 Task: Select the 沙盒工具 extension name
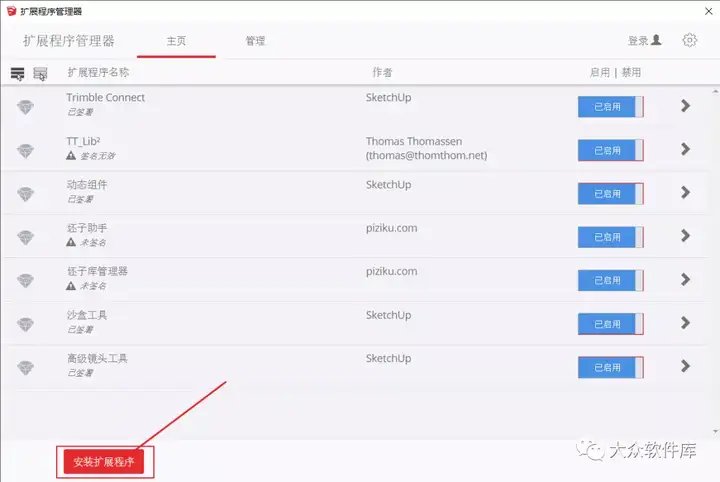pos(87,315)
